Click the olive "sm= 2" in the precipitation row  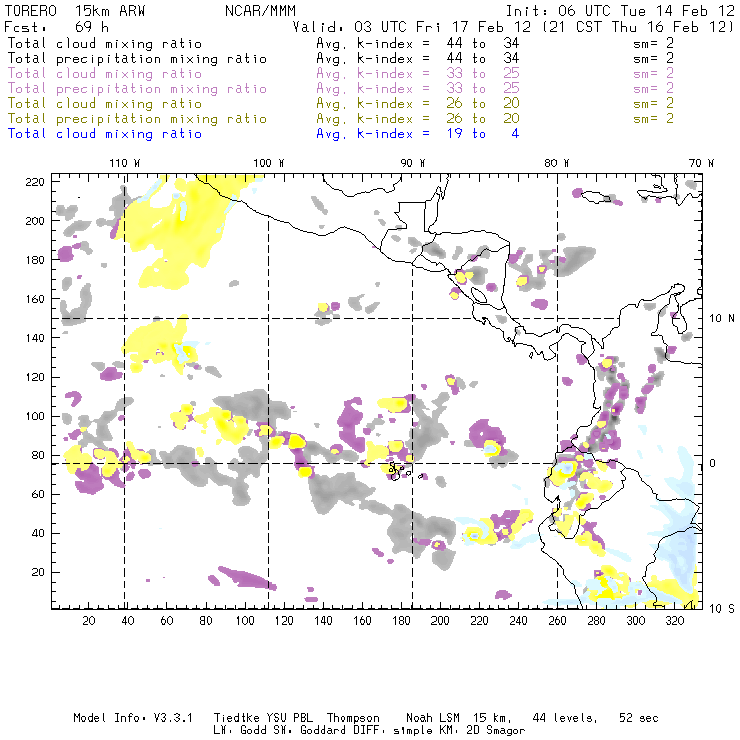[x=653, y=119]
